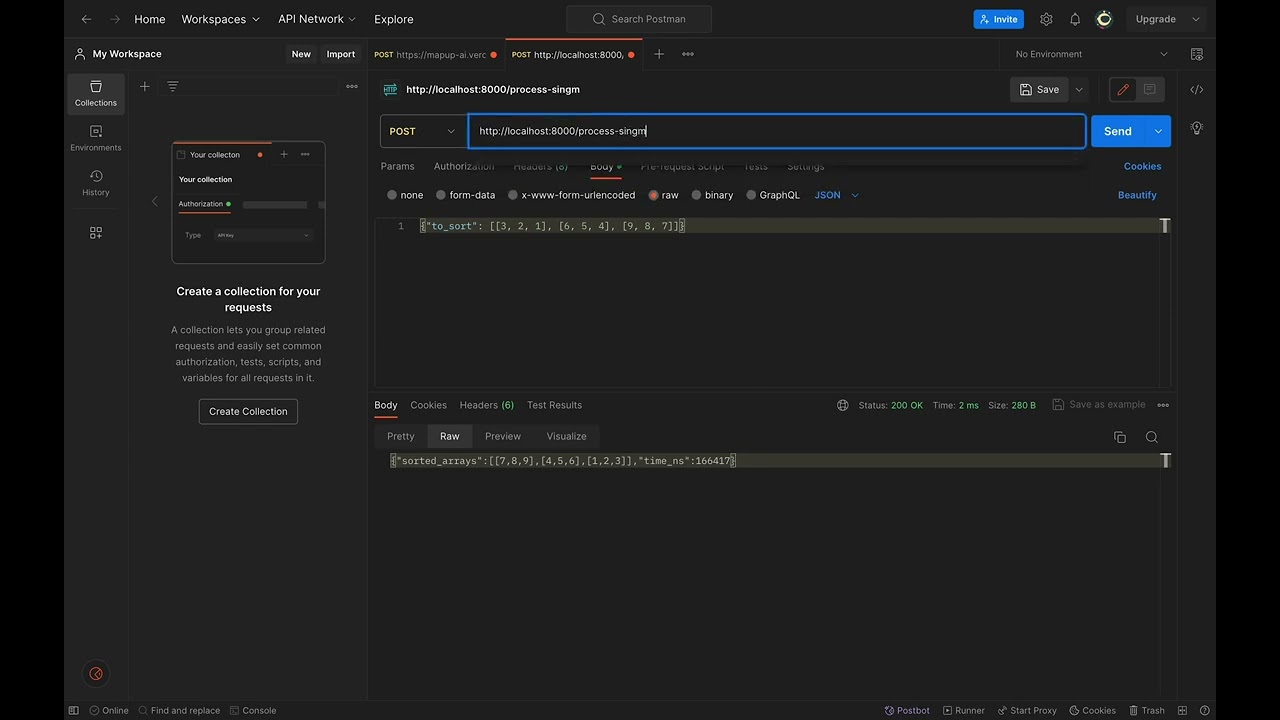Image resolution: width=1280 pixels, height=720 pixels.
Task: Open the request comments icon
Action: [x=1150, y=90]
